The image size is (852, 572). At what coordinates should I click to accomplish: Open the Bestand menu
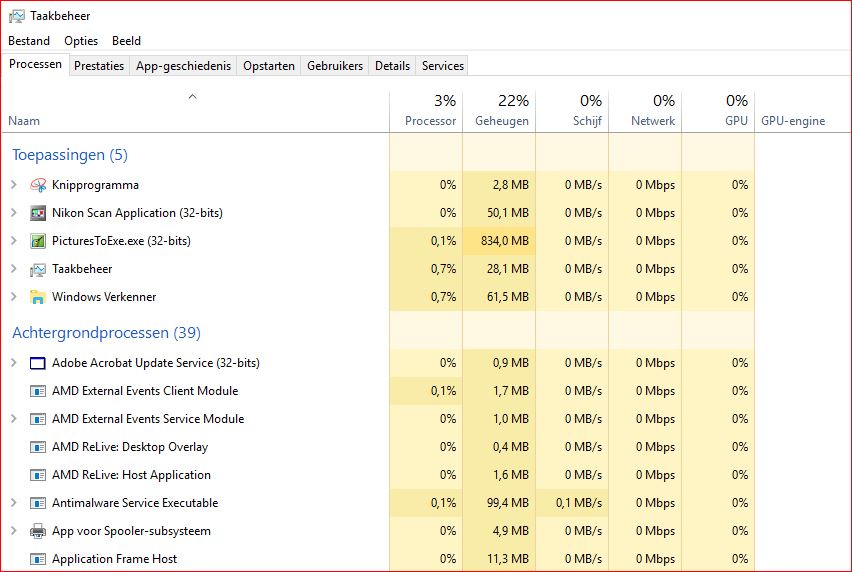29,41
